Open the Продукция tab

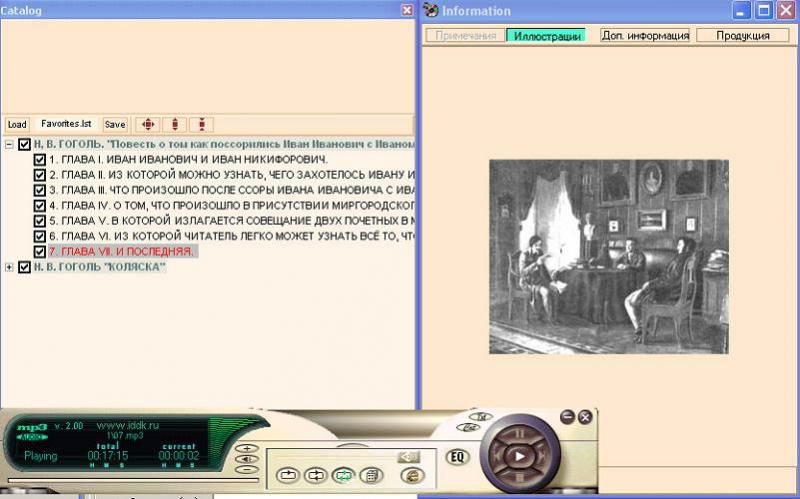point(743,35)
